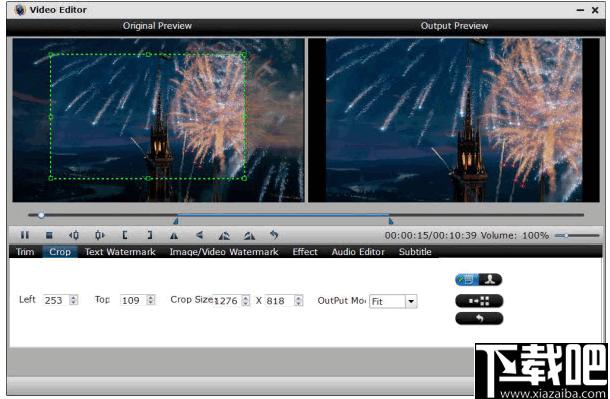This screenshot has height=399, width=610.
Task: Click the playback position knob on seek bar
Action: tap(41, 215)
